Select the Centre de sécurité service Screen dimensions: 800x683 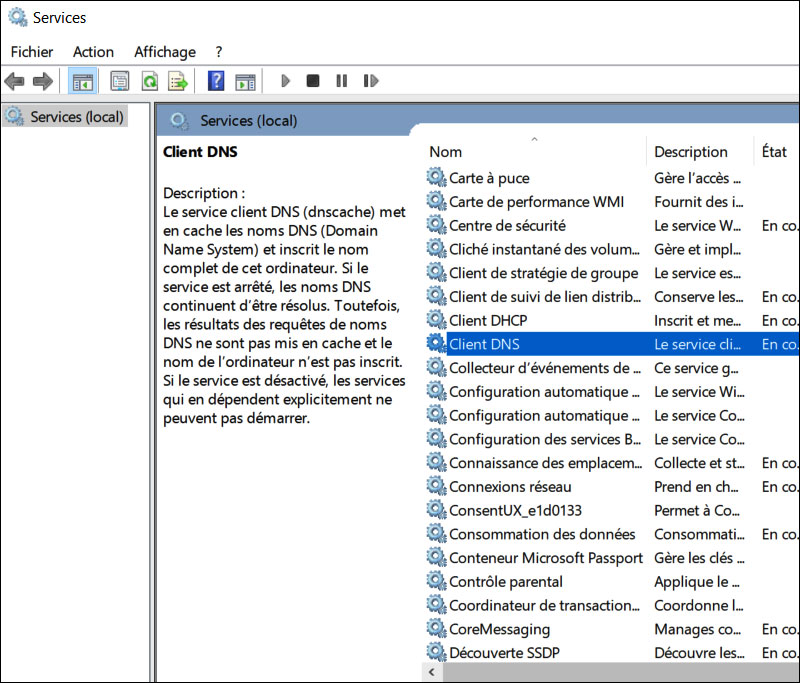point(507,225)
